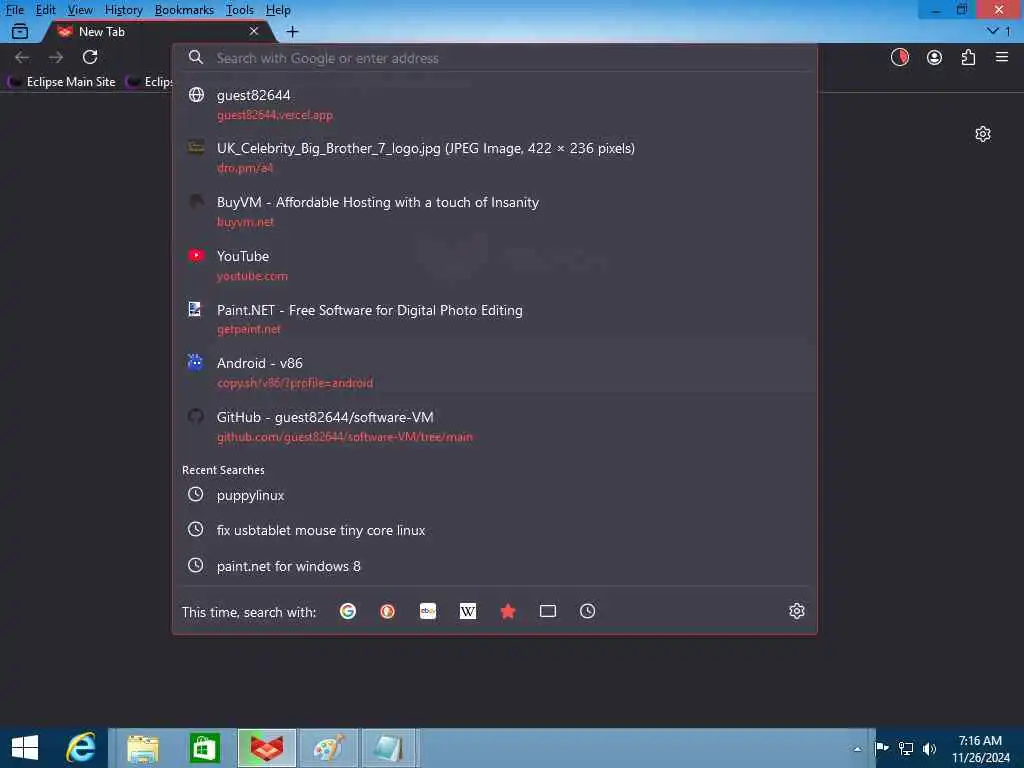The width and height of the screenshot is (1024, 768).
Task: Open the notepad-like taskbar icon
Action: pyautogui.click(x=389, y=748)
